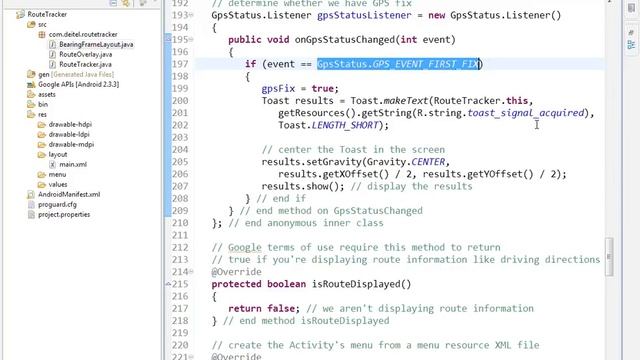Click results.show() on line 207
This screenshot has height=360, width=640.
(303, 187)
